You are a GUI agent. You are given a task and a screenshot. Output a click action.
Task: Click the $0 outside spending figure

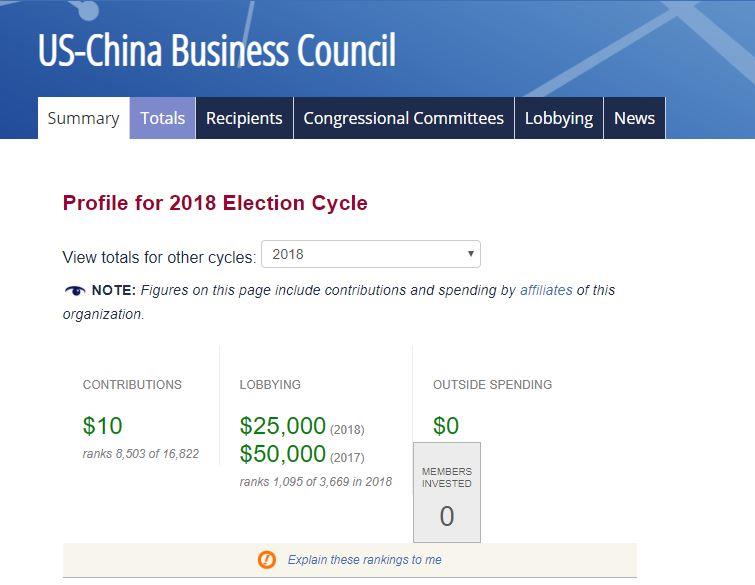point(446,426)
